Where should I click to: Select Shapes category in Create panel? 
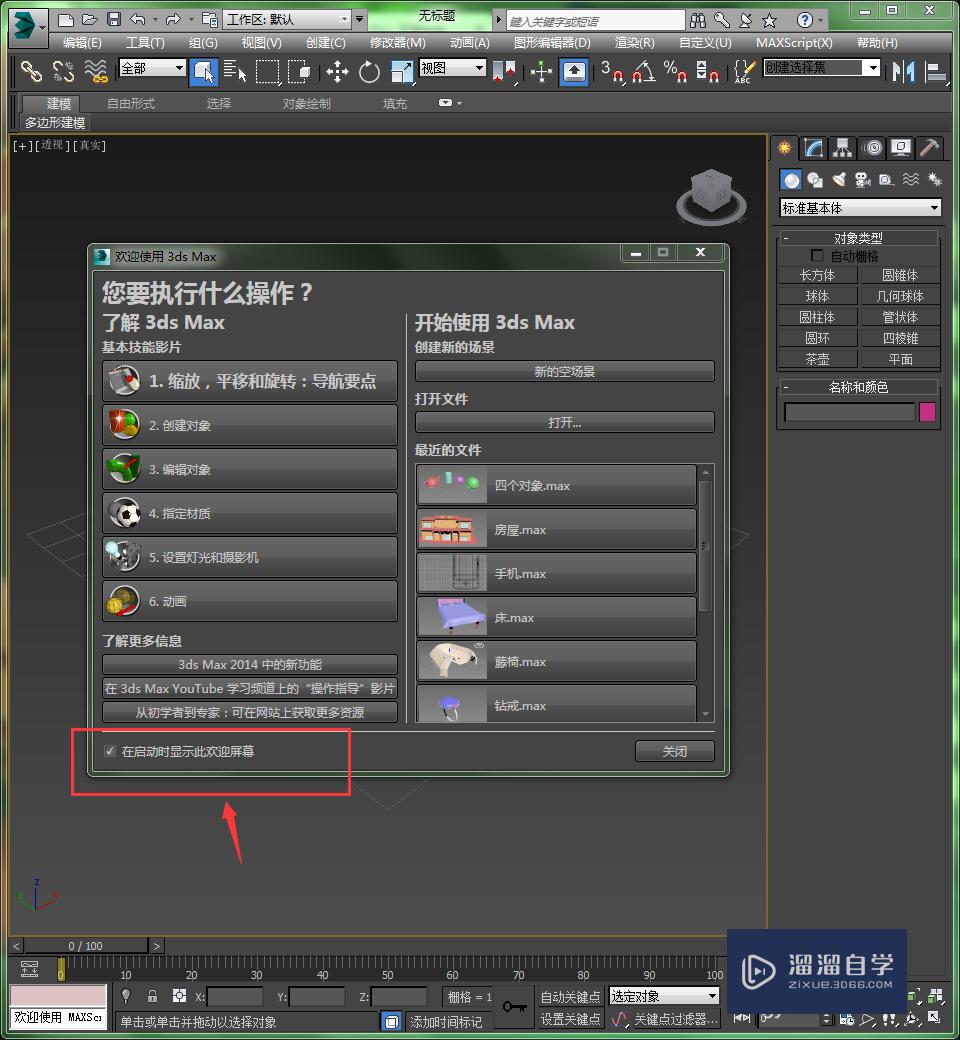point(815,180)
